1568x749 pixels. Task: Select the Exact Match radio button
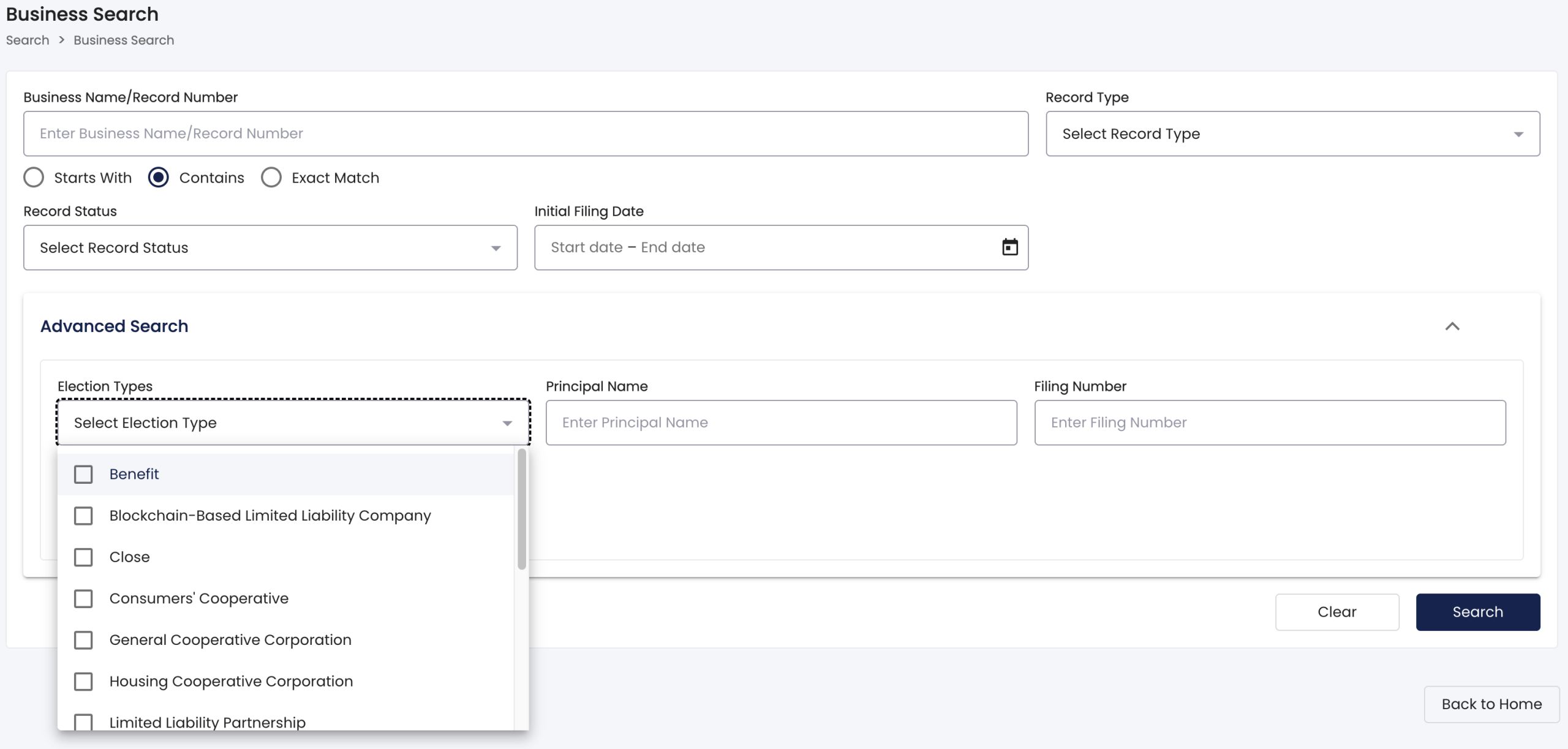pos(271,178)
